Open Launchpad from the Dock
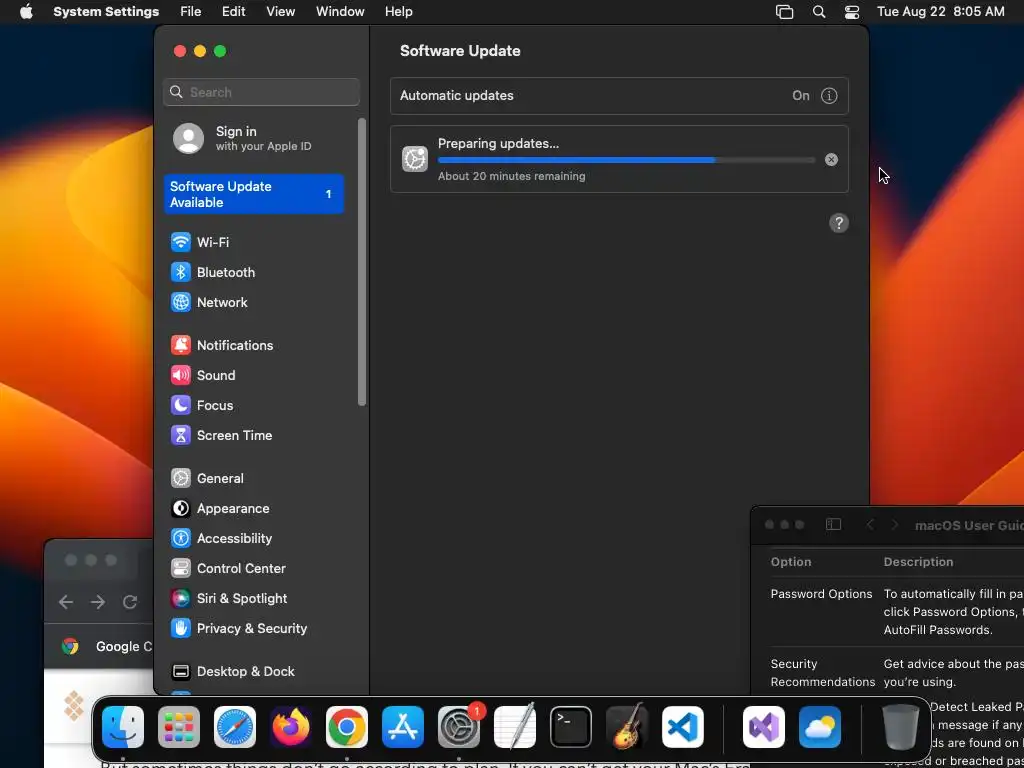The height and width of the screenshot is (768, 1024). point(179,727)
